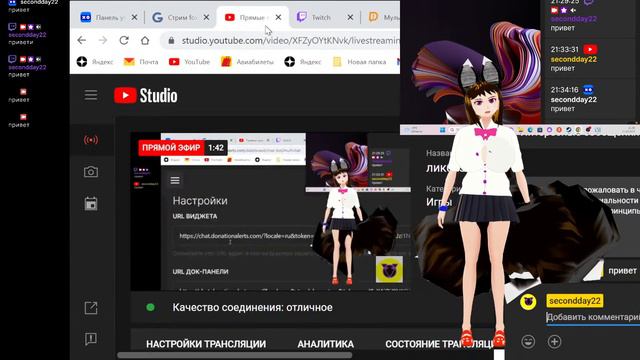The image size is (640, 360).
Task: Click 'Качество соединения: отличное' status text
Action: point(252,307)
